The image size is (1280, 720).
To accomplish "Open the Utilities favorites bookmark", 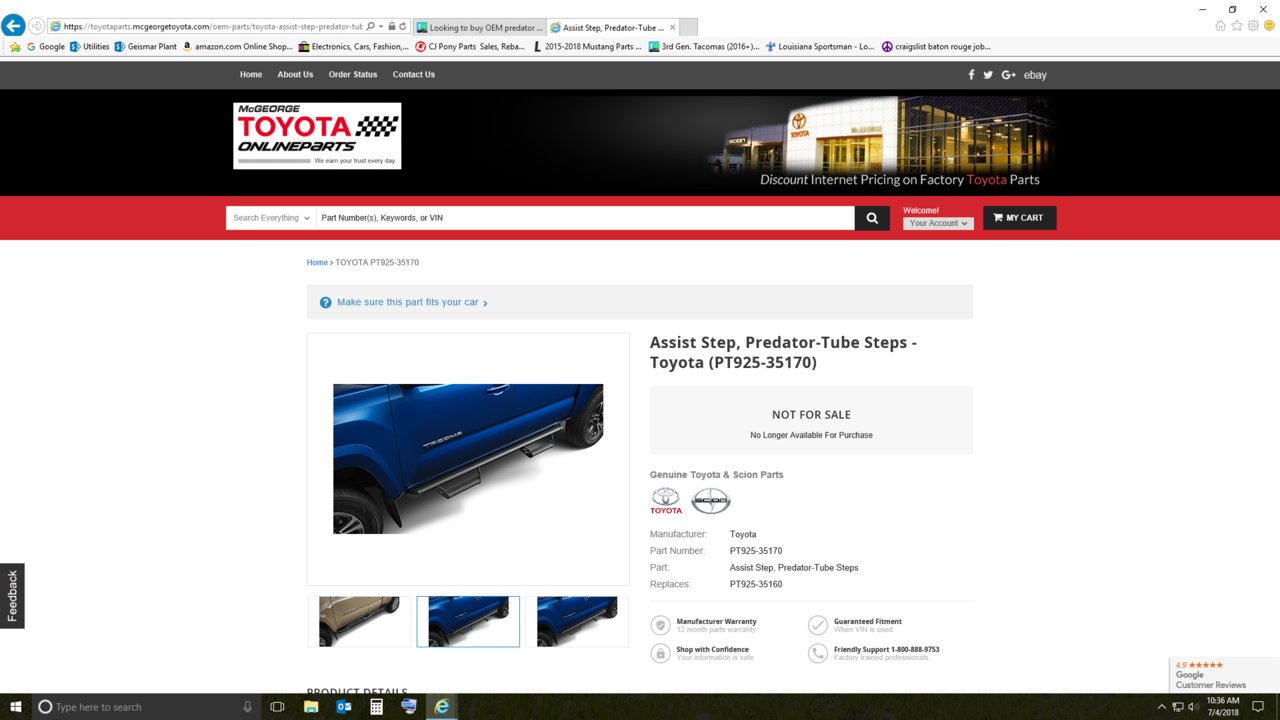I will [90, 47].
